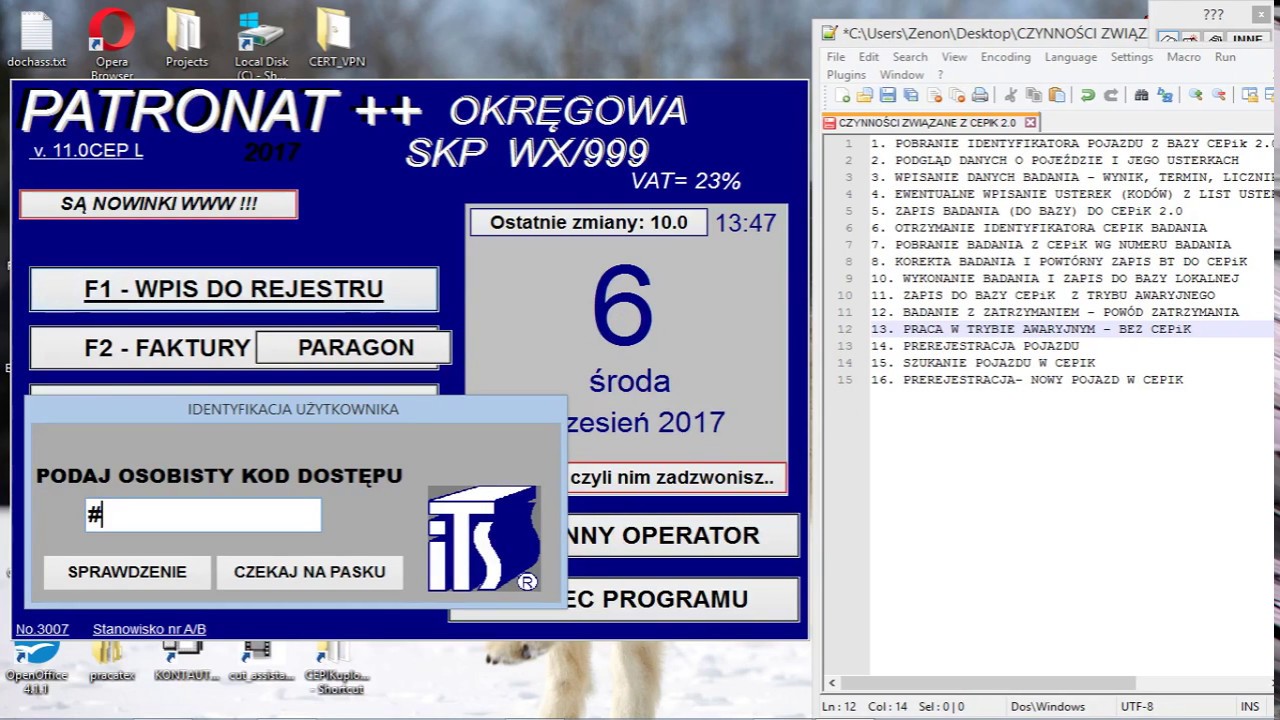Image resolution: width=1280 pixels, height=720 pixels.
Task: Click the Paste icon in Notepad++ toolbar
Action: click(x=1056, y=95)
